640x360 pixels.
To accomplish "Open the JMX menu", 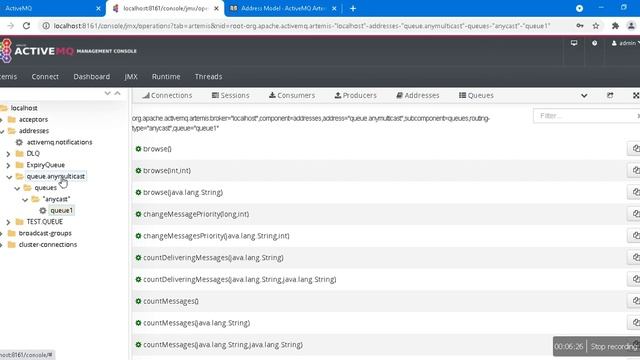I will [131, 77].
